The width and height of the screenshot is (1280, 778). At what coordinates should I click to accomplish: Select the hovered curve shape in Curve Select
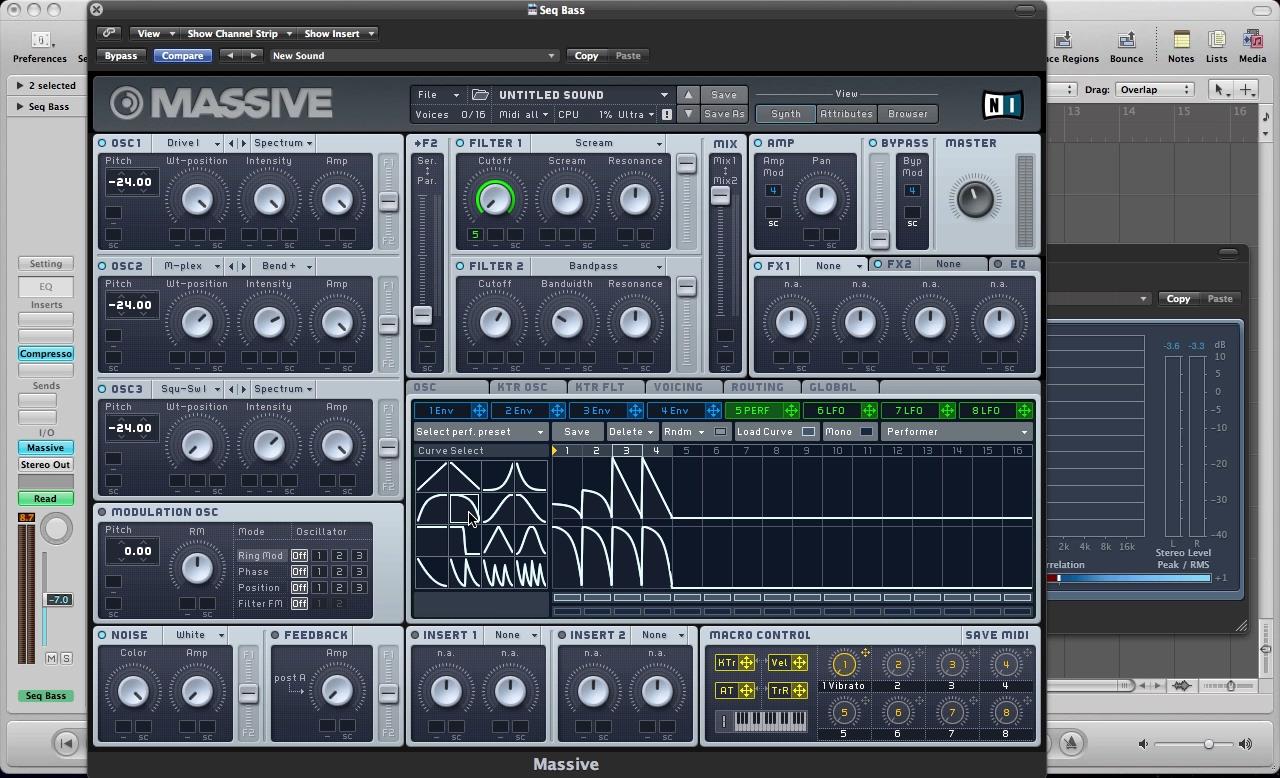(x=464, y=509)
